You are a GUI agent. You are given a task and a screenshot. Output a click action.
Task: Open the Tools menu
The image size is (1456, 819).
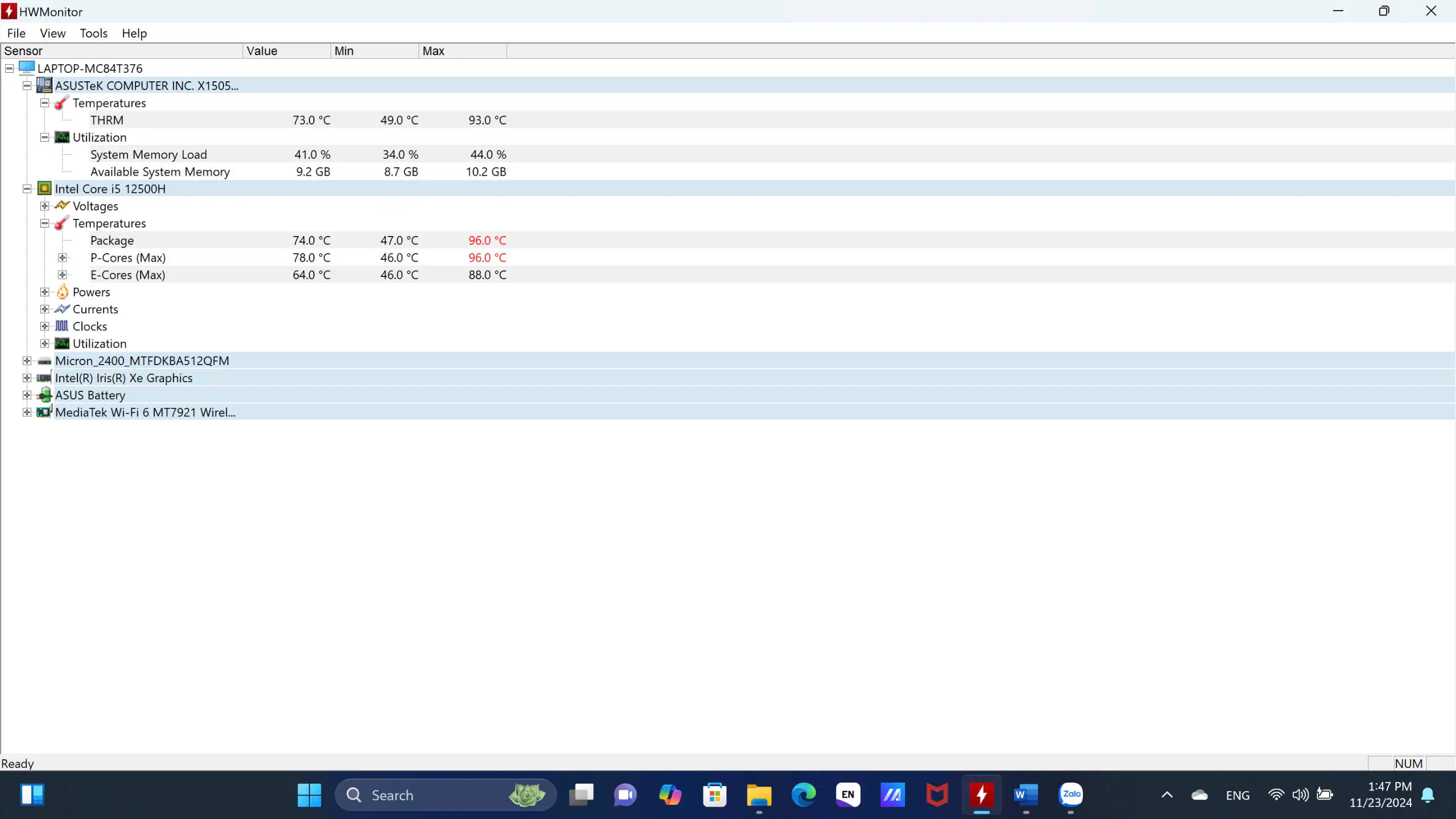[x=93, y=33]
